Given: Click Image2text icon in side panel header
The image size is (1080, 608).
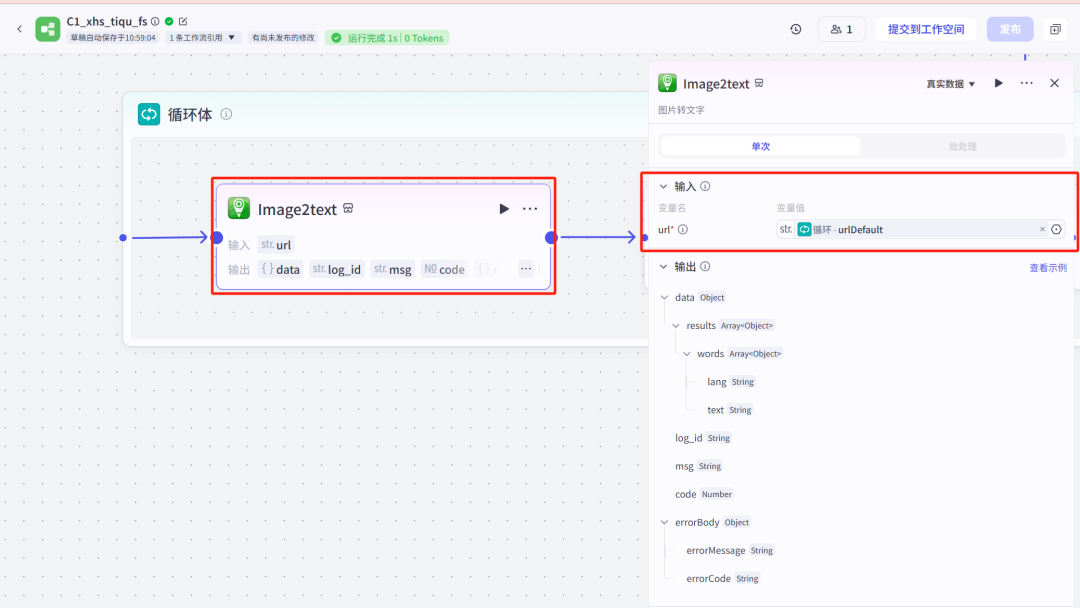Looking at the screenshot, I should pos(667,83).
